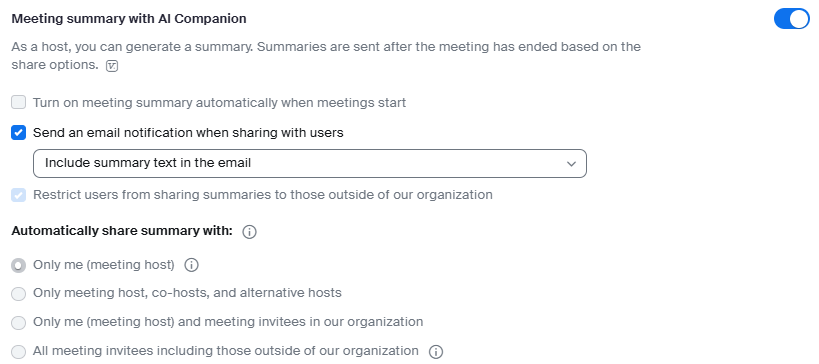Uncheck "Send an email notification" checkbox

[x=18, y=133]
